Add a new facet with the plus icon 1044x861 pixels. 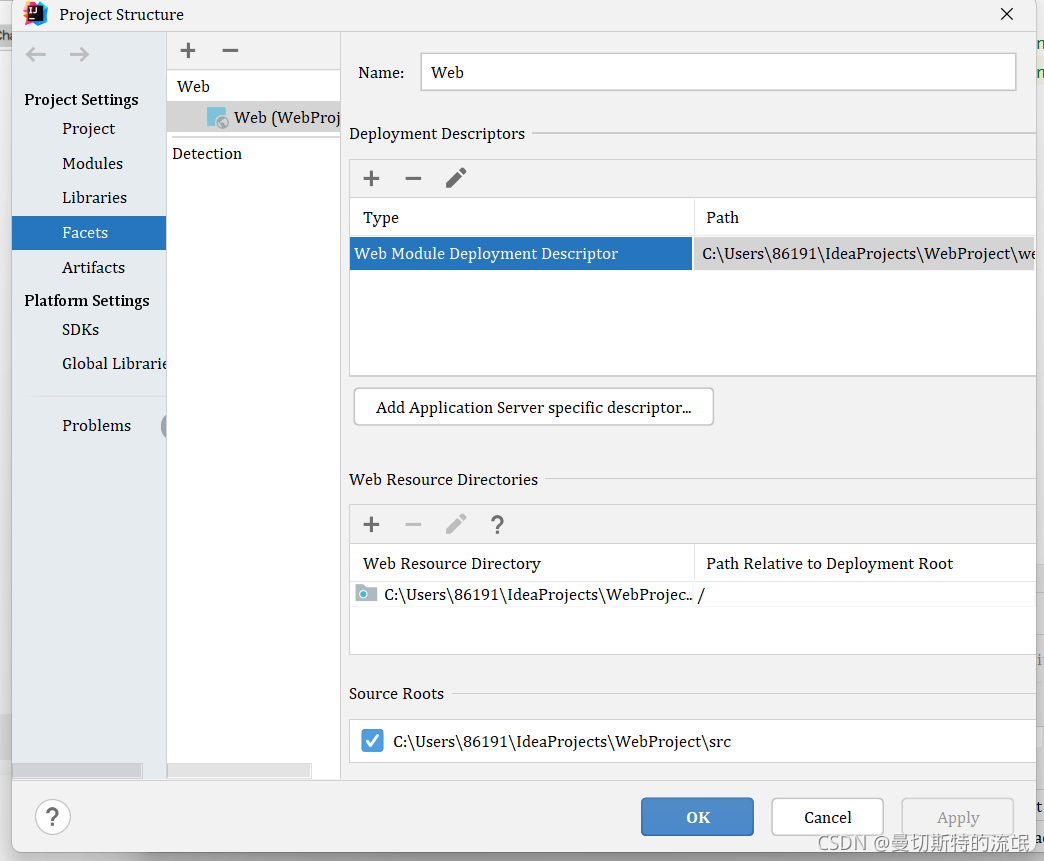188,51
